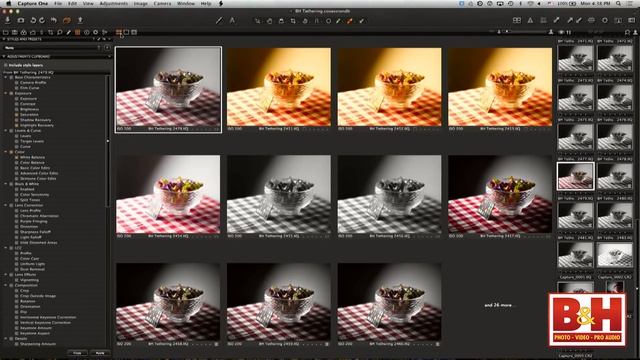Click the adjustments clipboard list scrollbar
Image resolution: width=640 pixels, height=360 pixels.
pyautogui.click(x=108, y=141)
